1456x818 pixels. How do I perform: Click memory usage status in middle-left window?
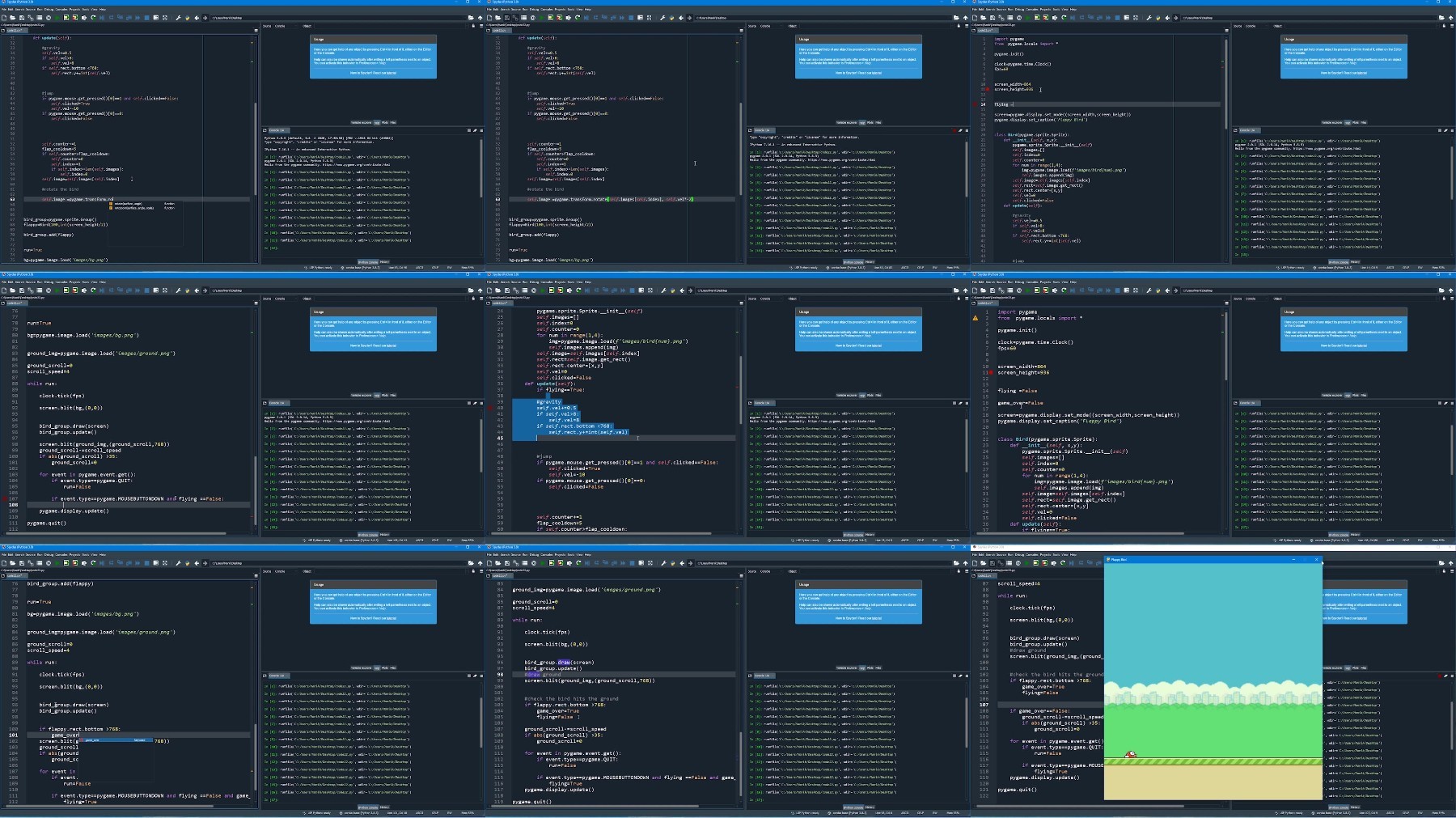pyautogui.click(x=468, y=540)
